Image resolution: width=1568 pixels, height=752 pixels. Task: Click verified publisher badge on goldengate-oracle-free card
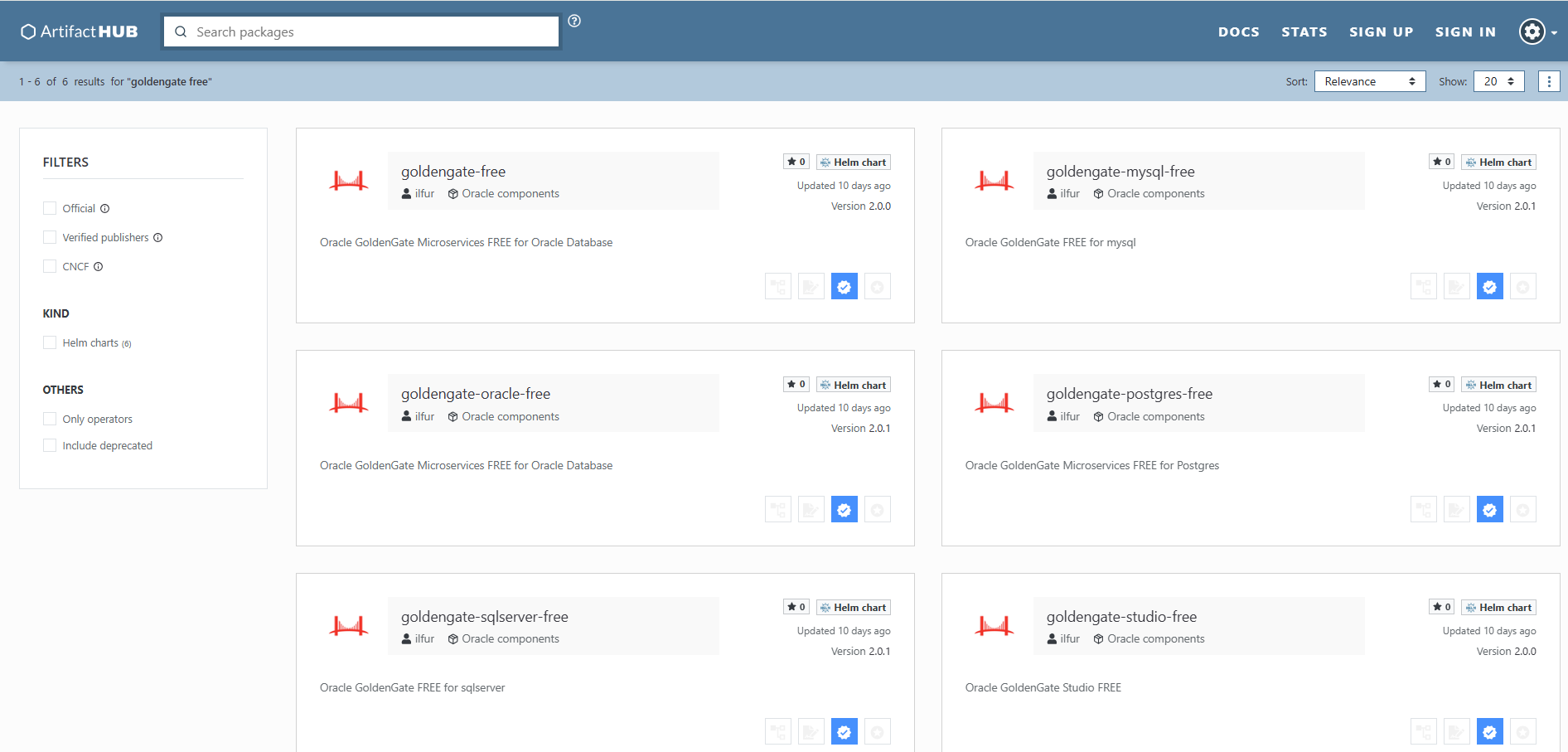tap(844, 510)
